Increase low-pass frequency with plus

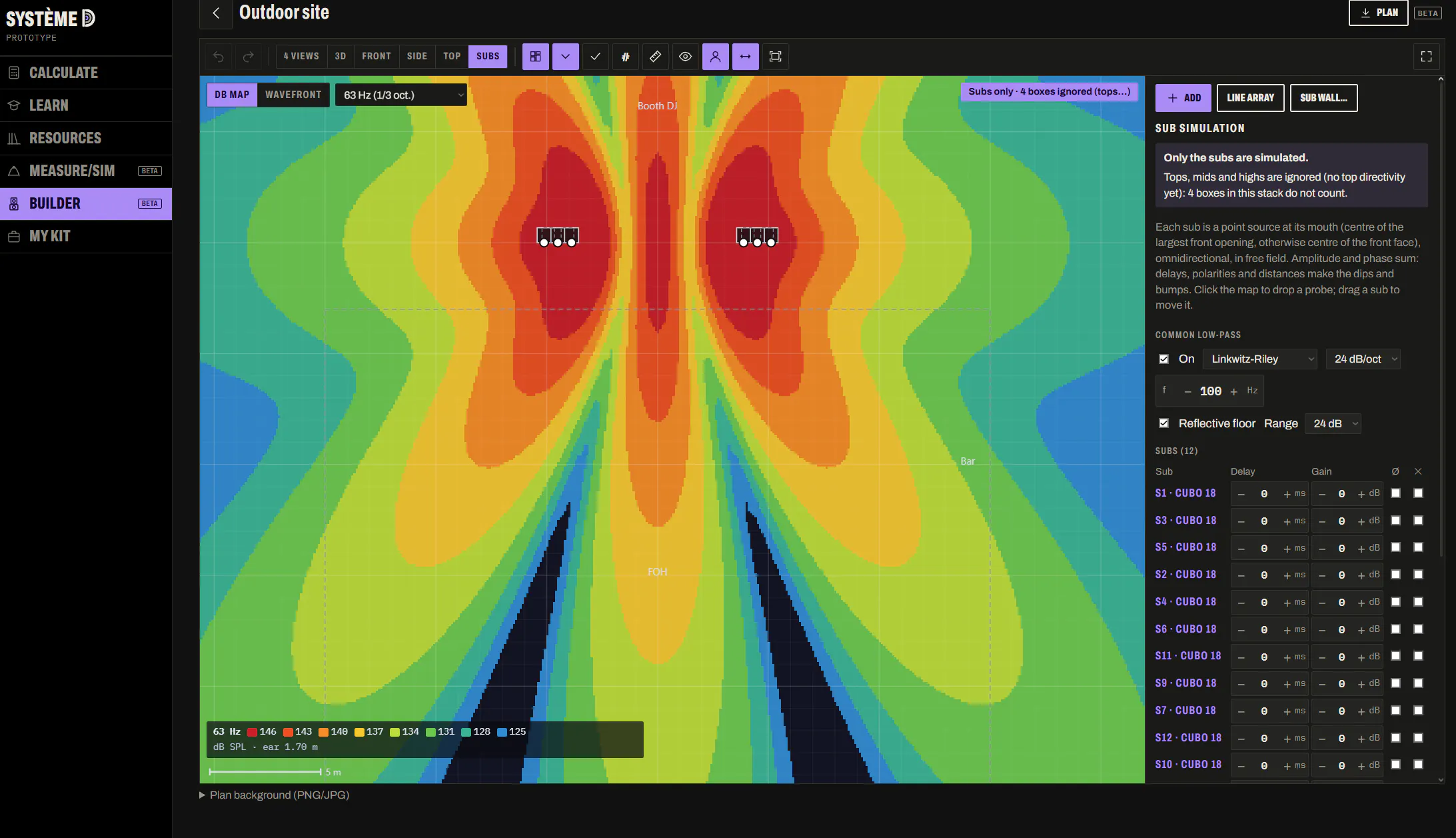point(1233,391)
